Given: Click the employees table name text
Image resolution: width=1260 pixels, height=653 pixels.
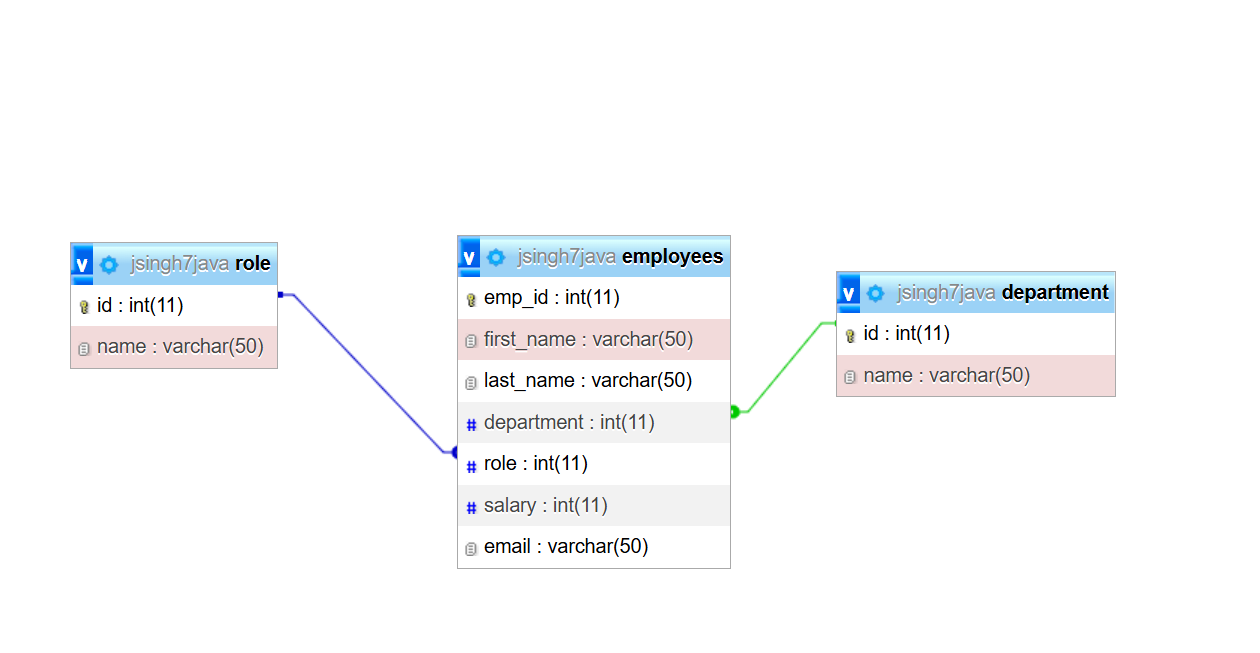Looking at the screenshot, I should coord(672,256).
